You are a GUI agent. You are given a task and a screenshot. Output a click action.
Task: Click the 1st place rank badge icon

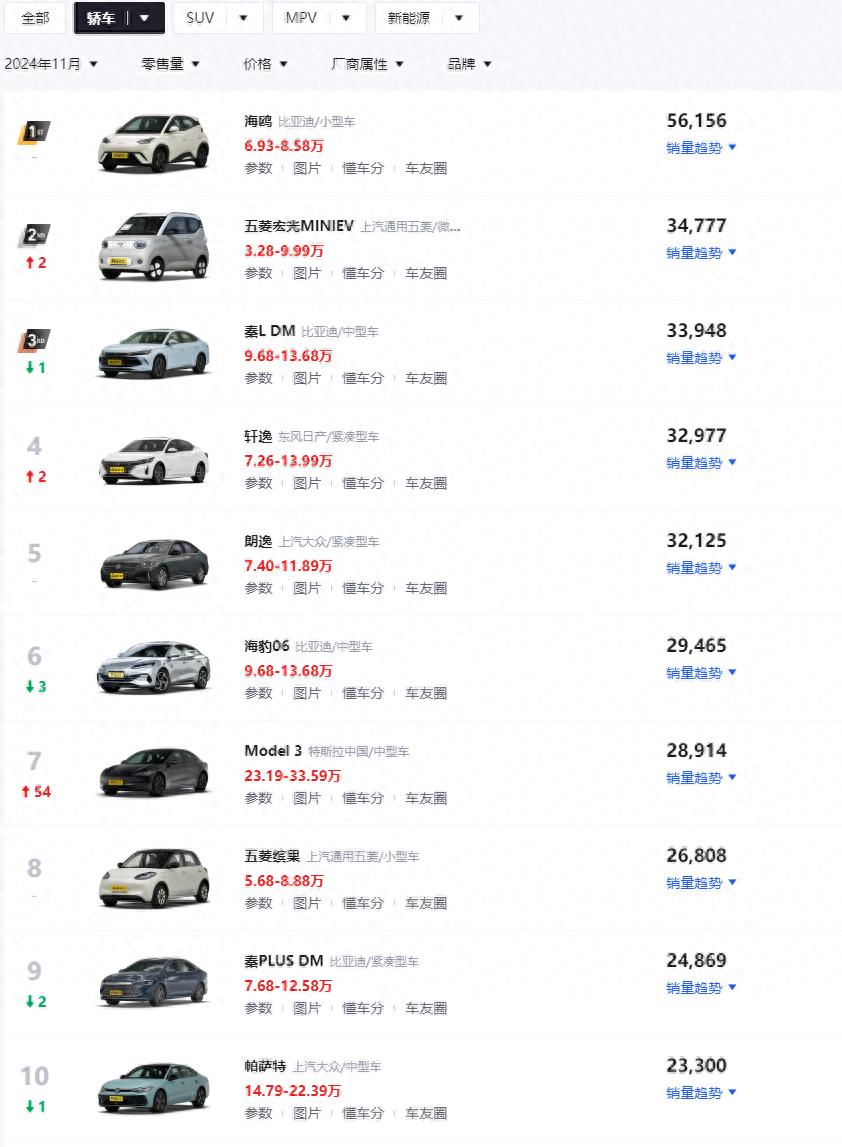pos(34,132)
